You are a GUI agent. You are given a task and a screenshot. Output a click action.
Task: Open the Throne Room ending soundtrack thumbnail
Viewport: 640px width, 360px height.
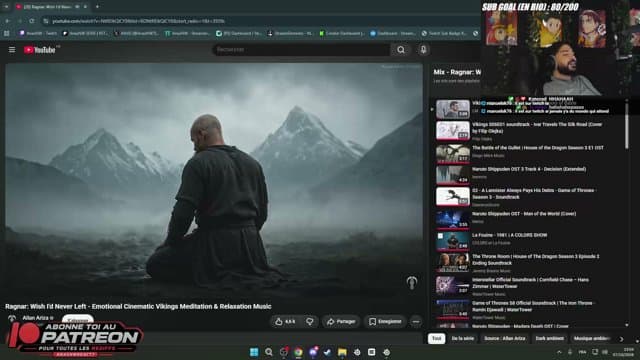click(x=453, y=262)
